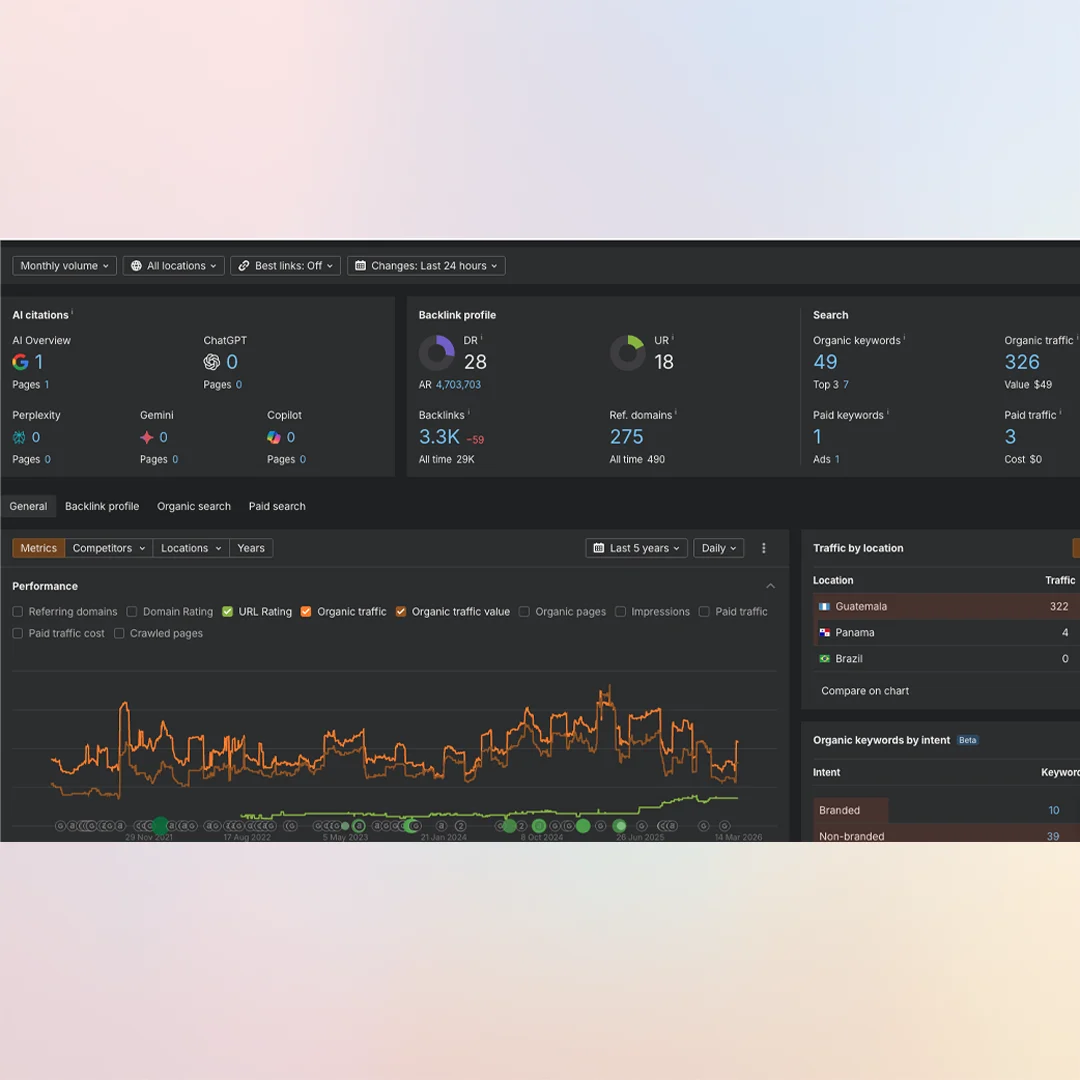The image size is (1080, 1080).
Task: Select the Guatemala row in Traffic by location
Action: click(x=940, y=606)
